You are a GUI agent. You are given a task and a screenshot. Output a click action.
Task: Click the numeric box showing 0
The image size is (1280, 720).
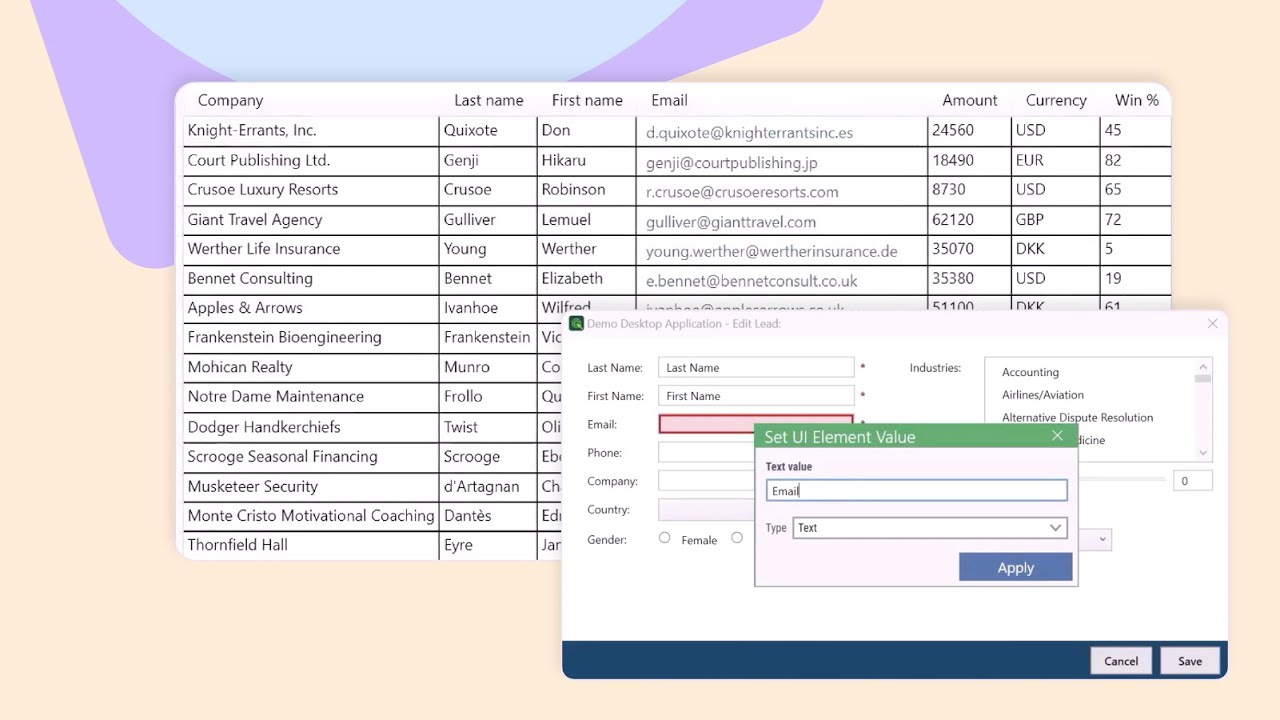[x=1192, y=481]
